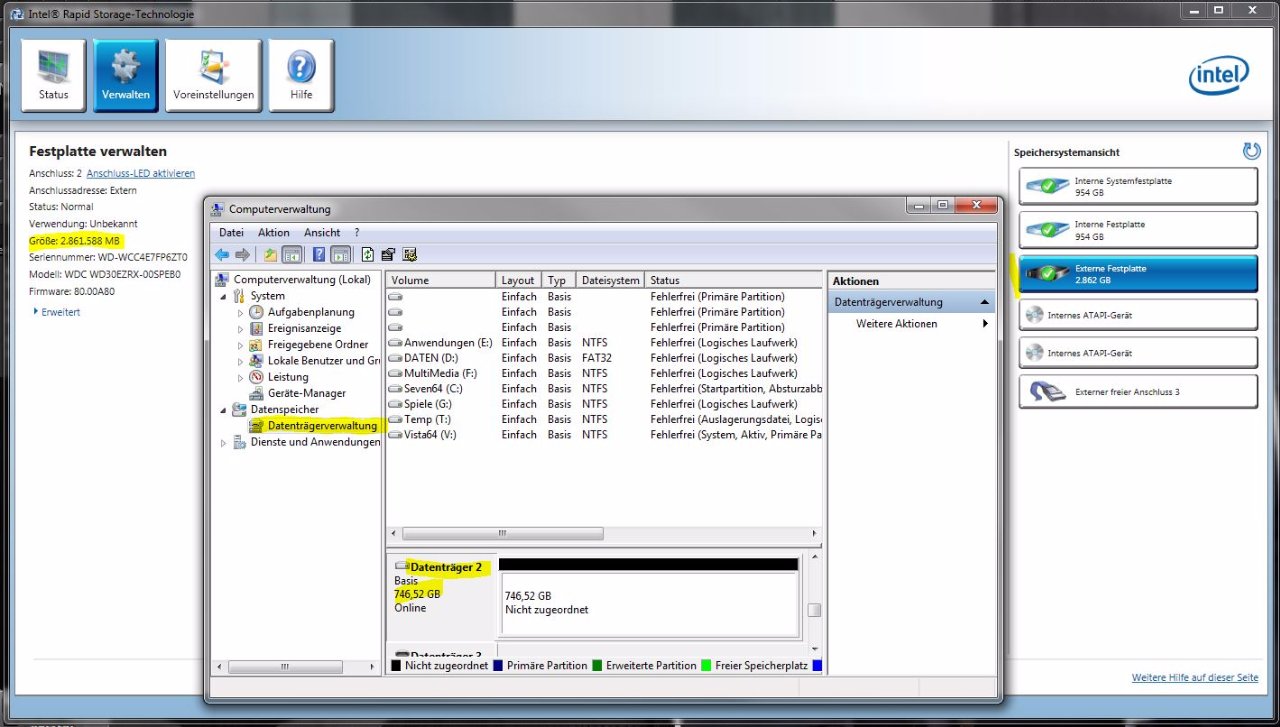
Task: Expand the Erweitert details section
Action: 56,312
